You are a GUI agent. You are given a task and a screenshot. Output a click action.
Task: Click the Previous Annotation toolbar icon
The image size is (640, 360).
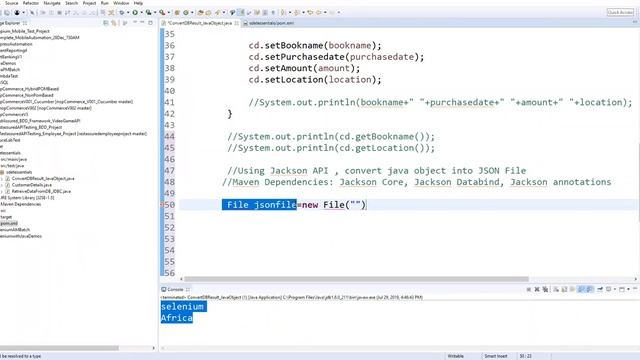297,12
